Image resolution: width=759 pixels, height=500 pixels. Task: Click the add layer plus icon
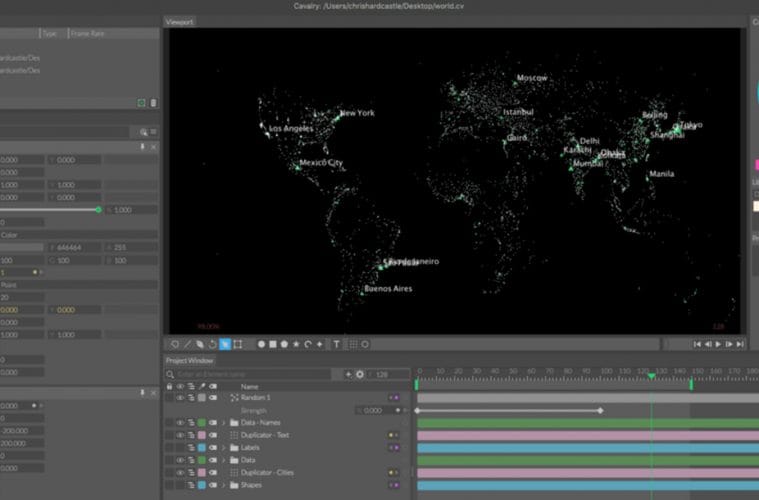tap(348, 374)
